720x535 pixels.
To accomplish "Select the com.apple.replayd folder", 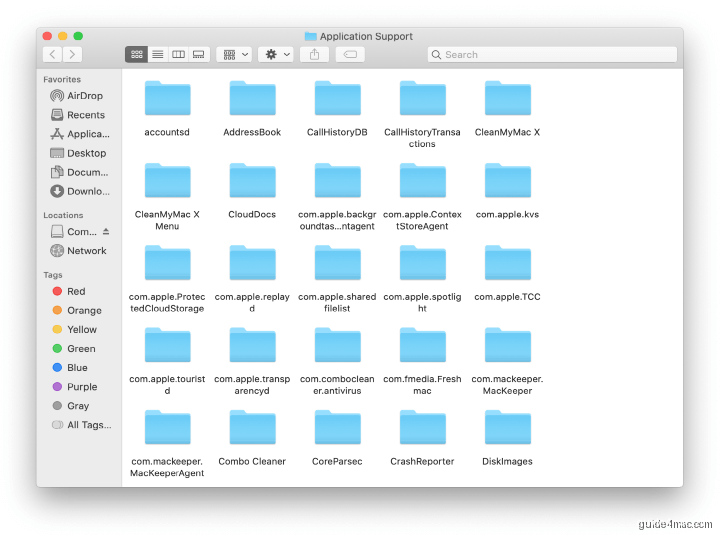I will [252, 263].
